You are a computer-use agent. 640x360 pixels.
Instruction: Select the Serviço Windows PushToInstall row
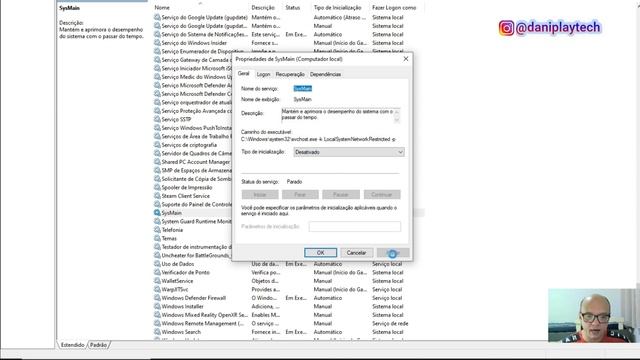pyautogui.click(x=193, y=128)
